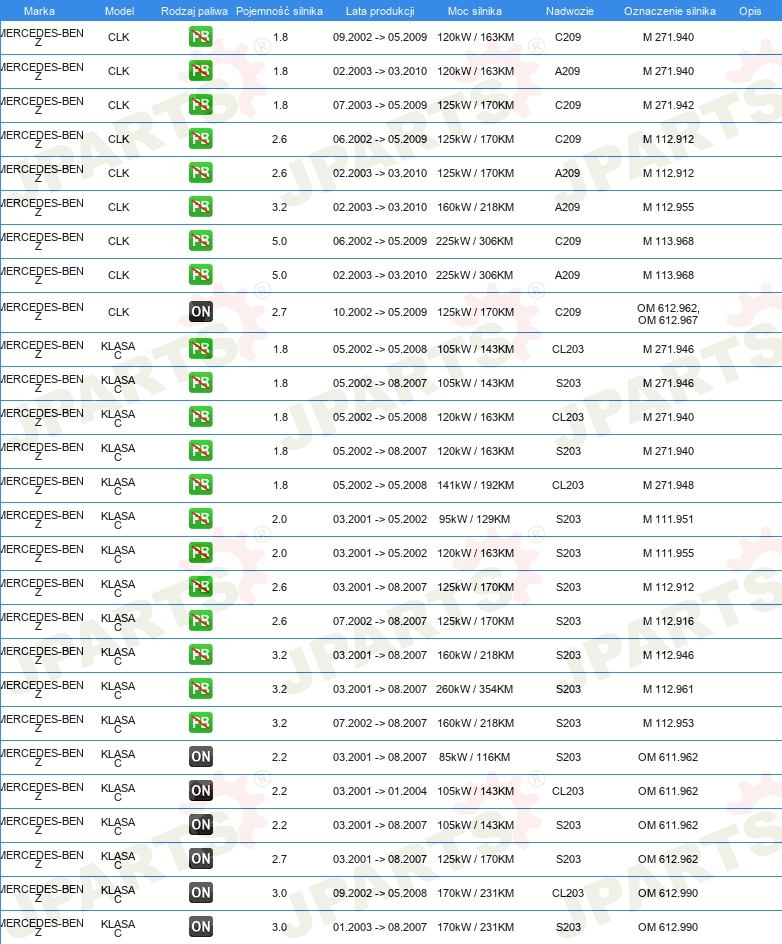The image size is (782, 944).
Task: Click petrol icon in CLK A209 M 112.912 row
Action: point(200,173)
